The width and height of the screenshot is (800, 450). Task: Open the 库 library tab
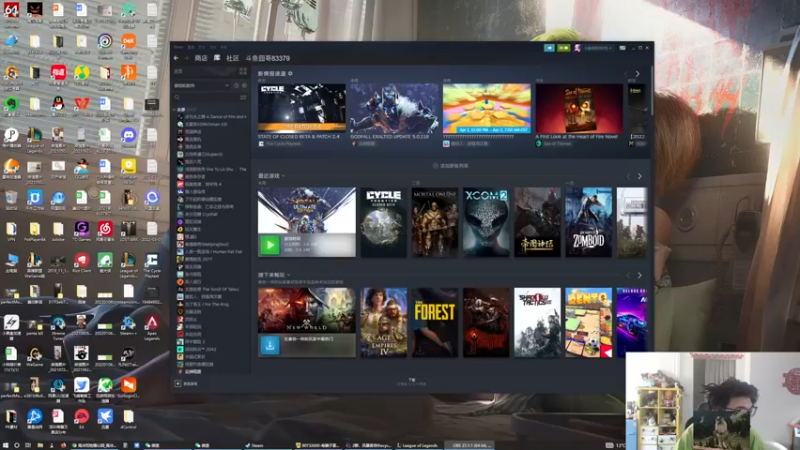point(217,58)
